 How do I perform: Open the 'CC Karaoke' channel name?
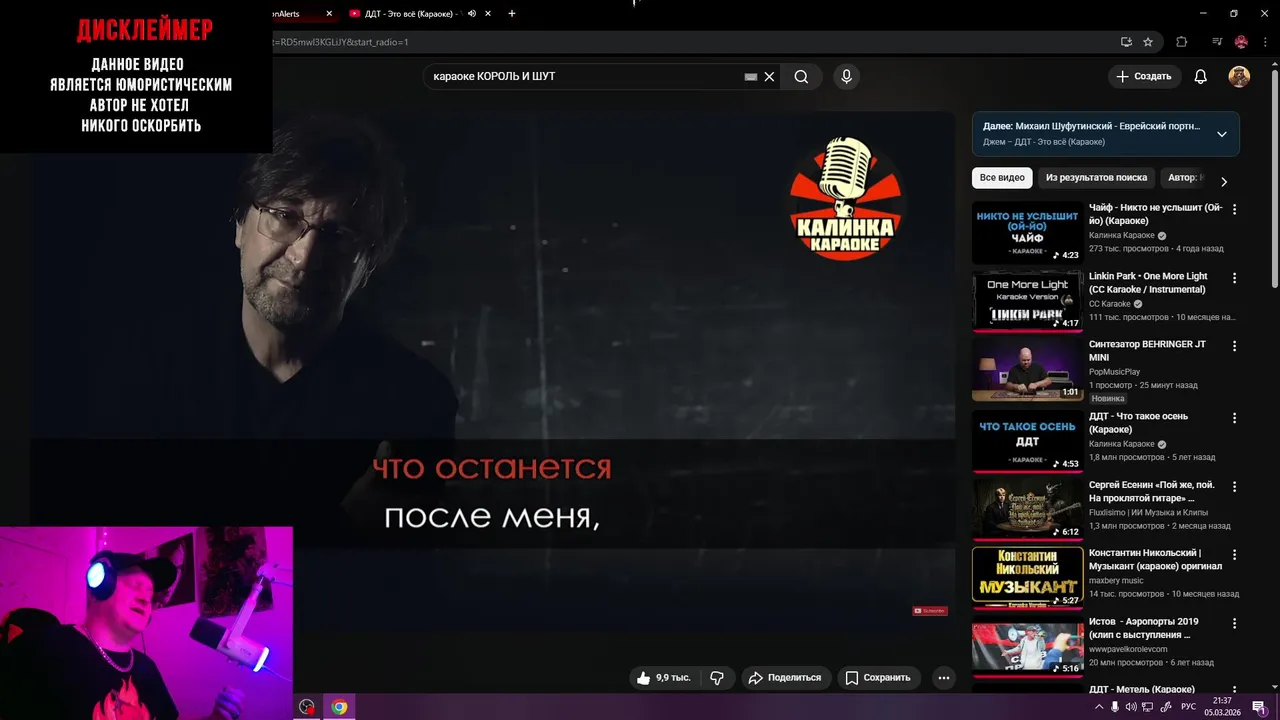click(x=1110, y=304)
